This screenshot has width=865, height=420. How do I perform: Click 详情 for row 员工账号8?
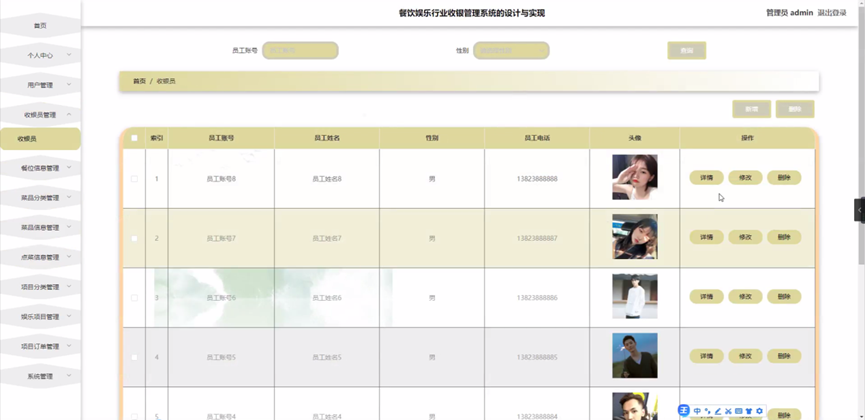coord(707,178)
